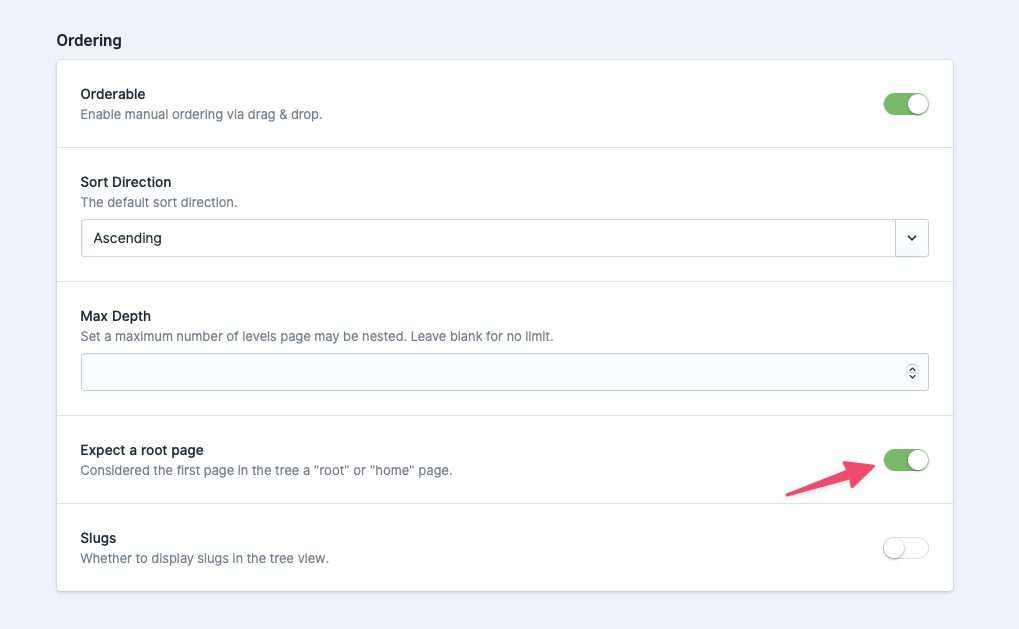Click 'Leave blank for no limit' description
Viewport: 1019px width, 629px height.
[482, 337]
